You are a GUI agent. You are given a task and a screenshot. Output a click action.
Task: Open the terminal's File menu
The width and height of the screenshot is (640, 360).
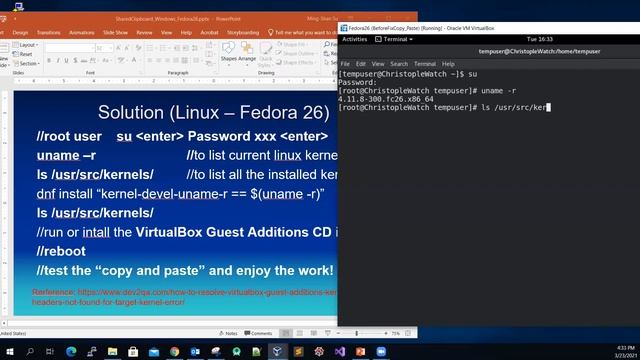(345, 64)
